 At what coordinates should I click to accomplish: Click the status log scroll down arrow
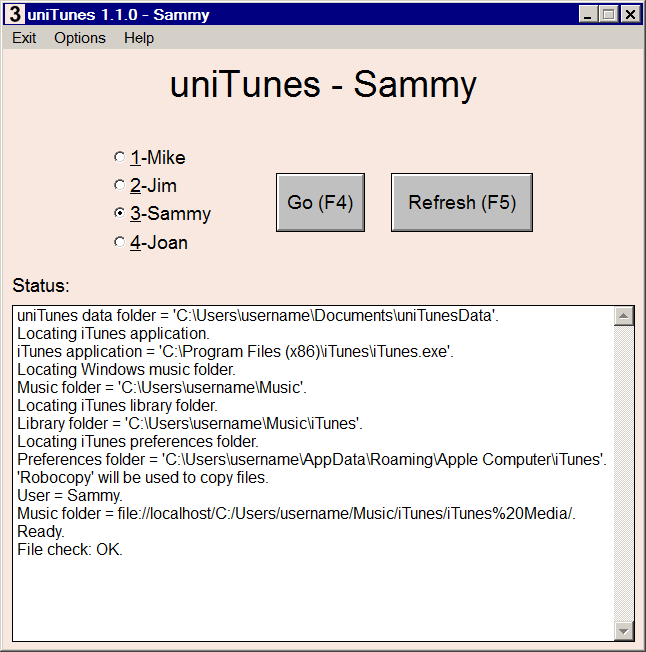[x=624, y=631]
